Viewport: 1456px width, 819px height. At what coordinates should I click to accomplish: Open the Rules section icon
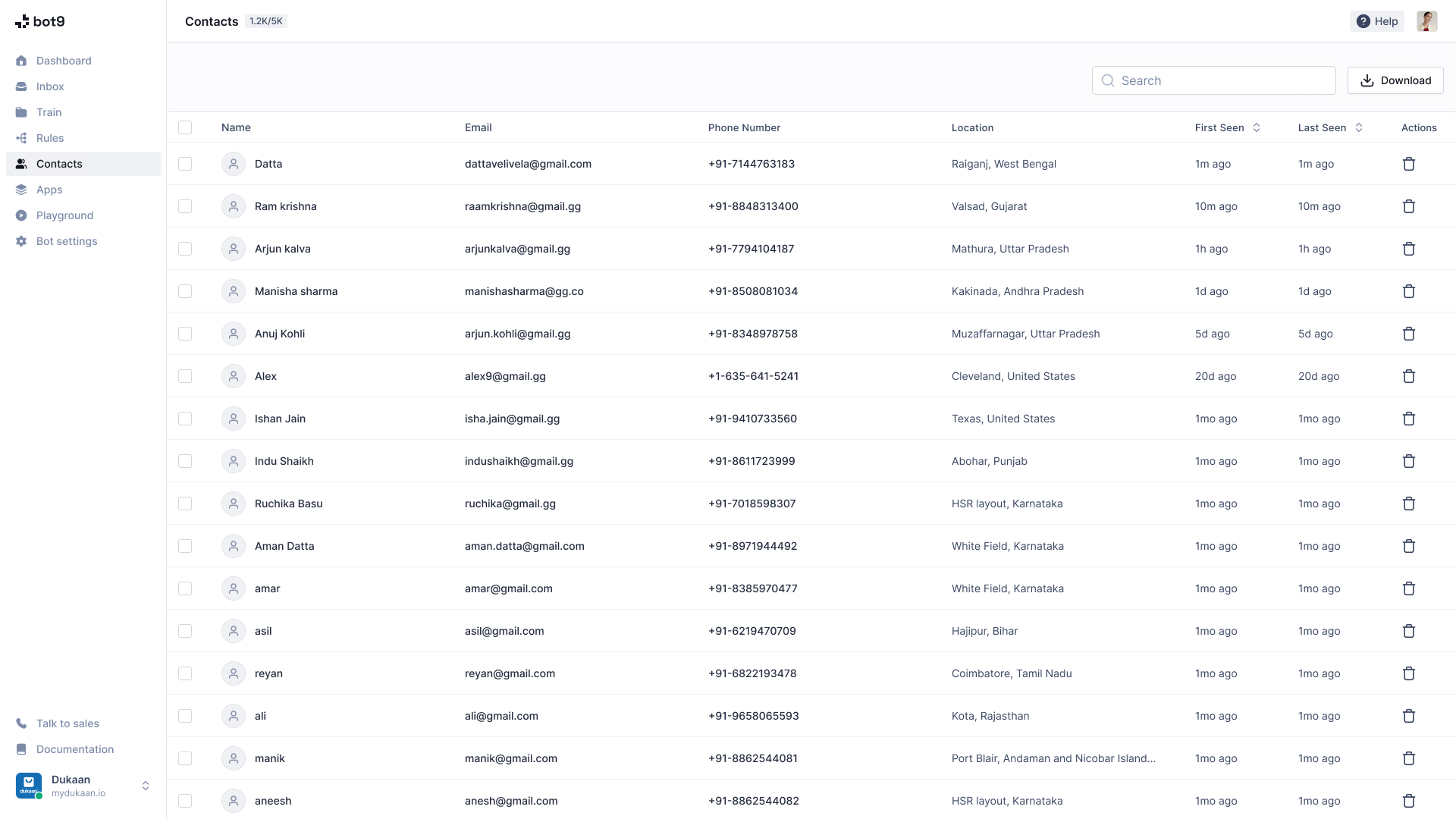coord(22,137)
